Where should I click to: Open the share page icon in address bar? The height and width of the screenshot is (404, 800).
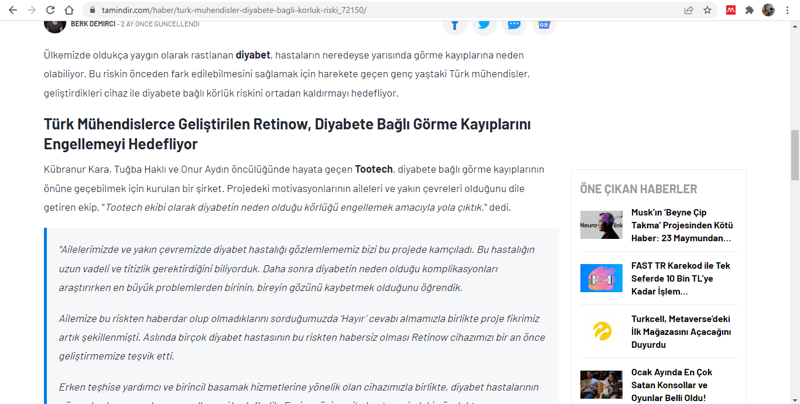(x=688, y=10)
